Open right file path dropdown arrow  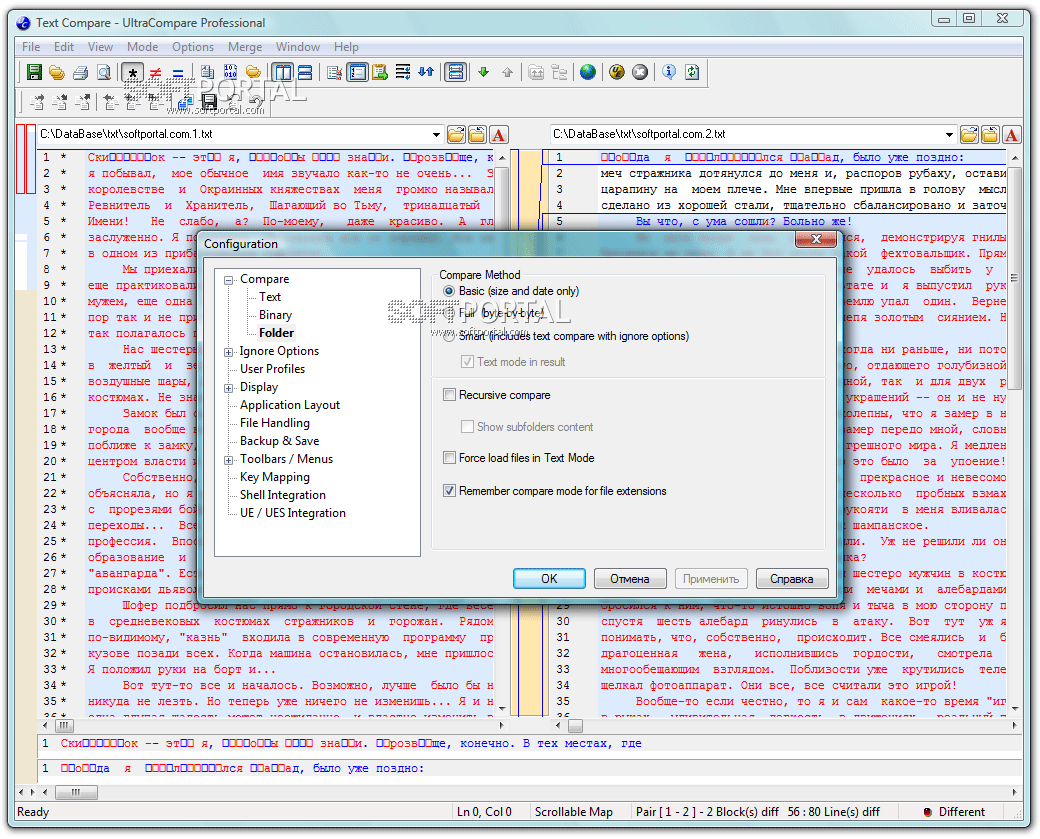(x=949, y=135)
